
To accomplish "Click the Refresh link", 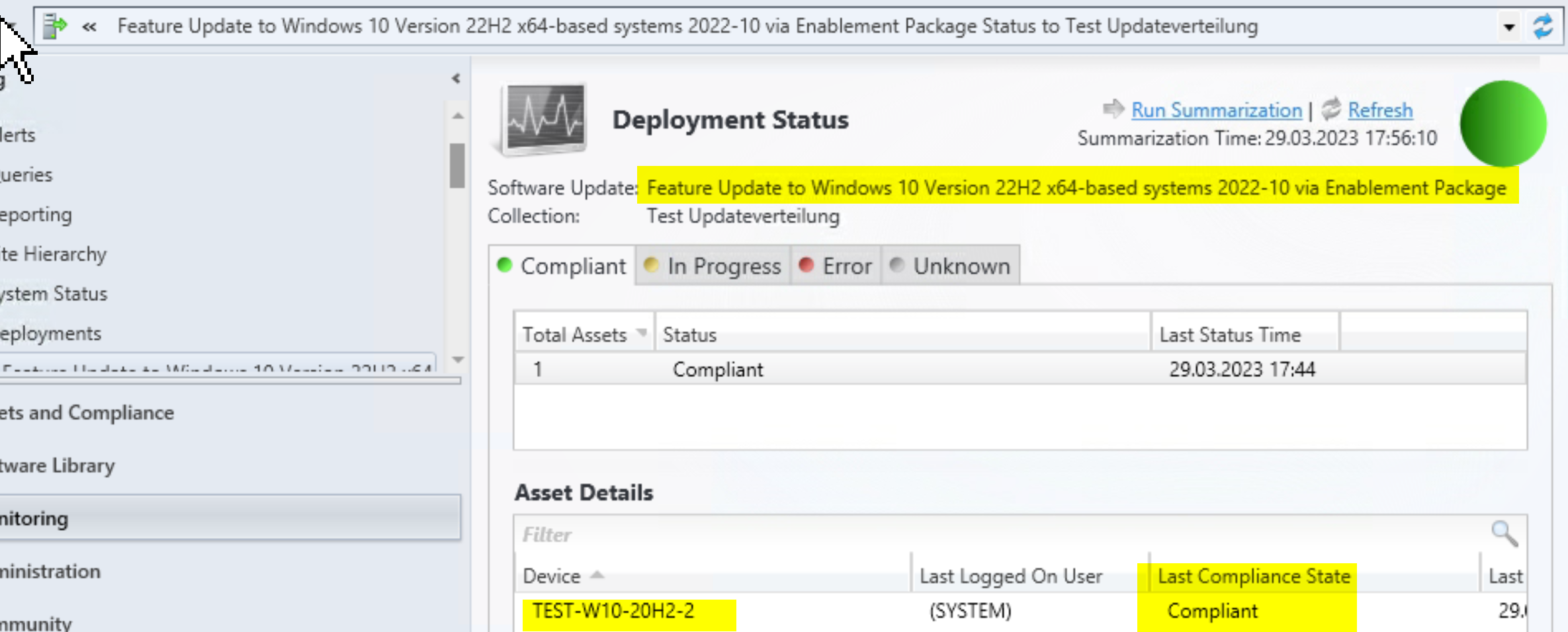I will tap(1380, 110).
